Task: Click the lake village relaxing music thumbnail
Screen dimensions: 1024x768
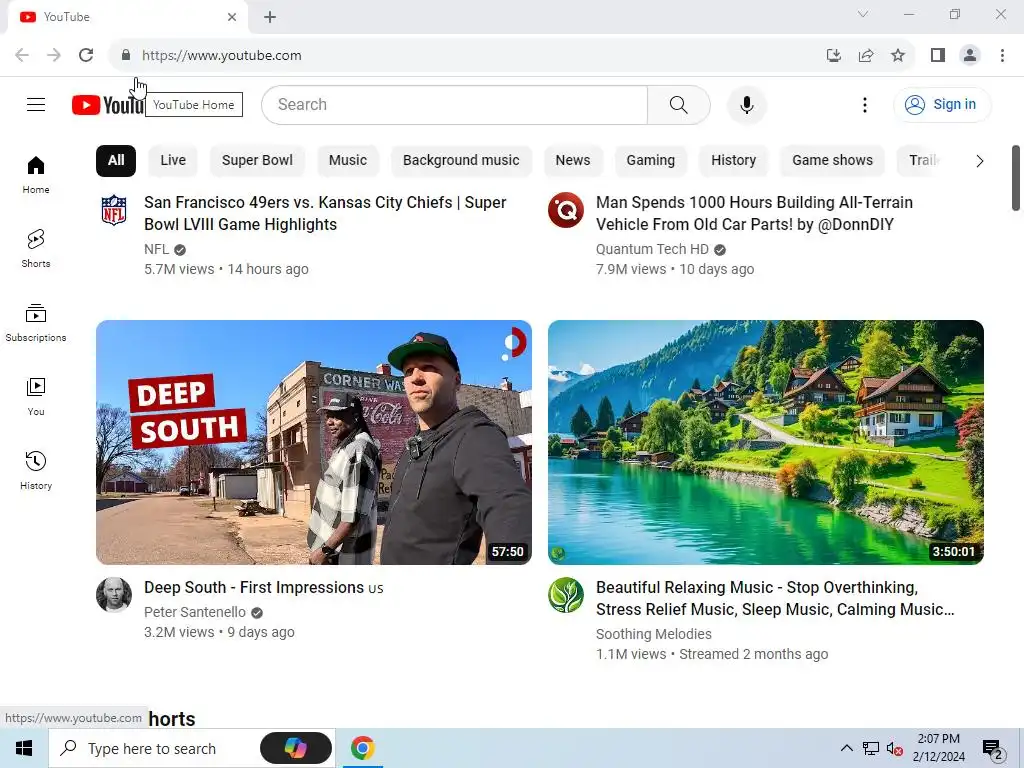Action: [x=765, y=442]
